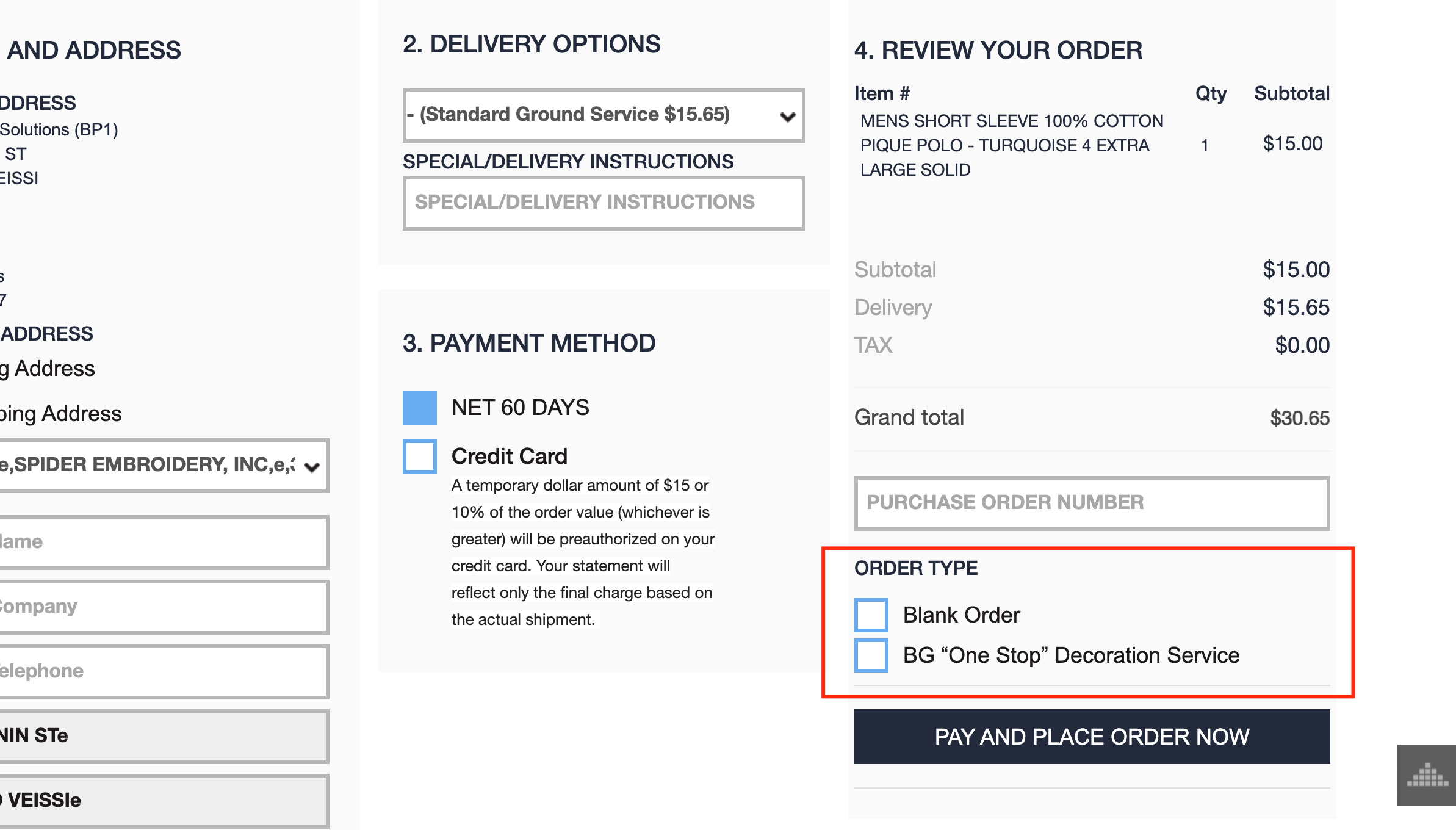Click the VEISSIe address field
This screenshot has height=830, width=1456.
coord(164,801)
